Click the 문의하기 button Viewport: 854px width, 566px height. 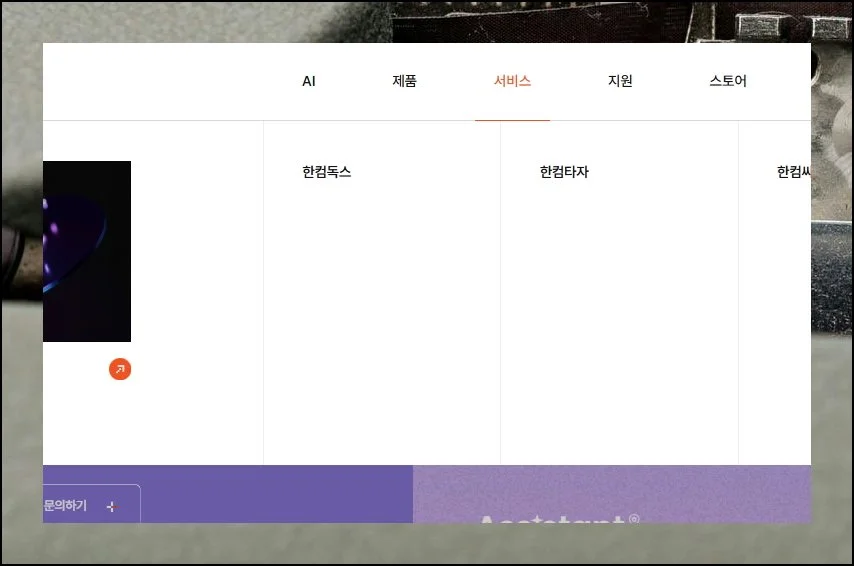pyautogui.click(x=91, y=504)
